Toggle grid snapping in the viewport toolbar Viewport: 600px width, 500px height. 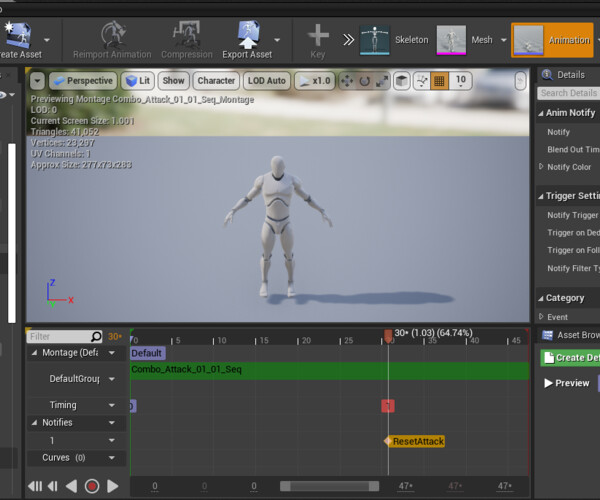click(439, 80)
